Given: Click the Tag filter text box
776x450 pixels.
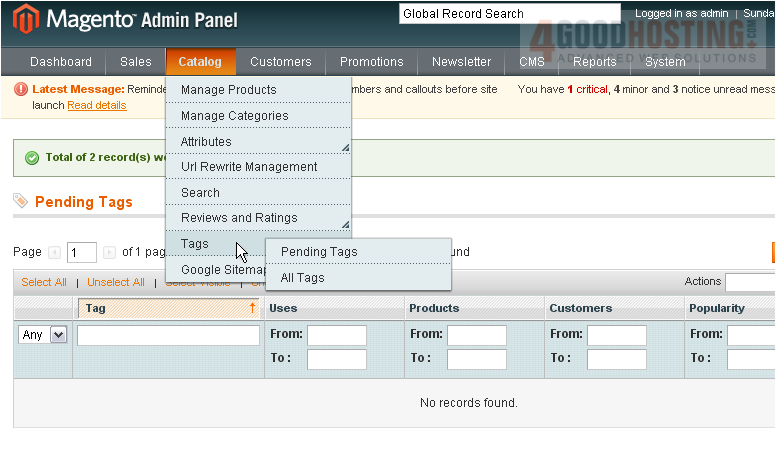Looking at the screenshot, I should [168, 336].
